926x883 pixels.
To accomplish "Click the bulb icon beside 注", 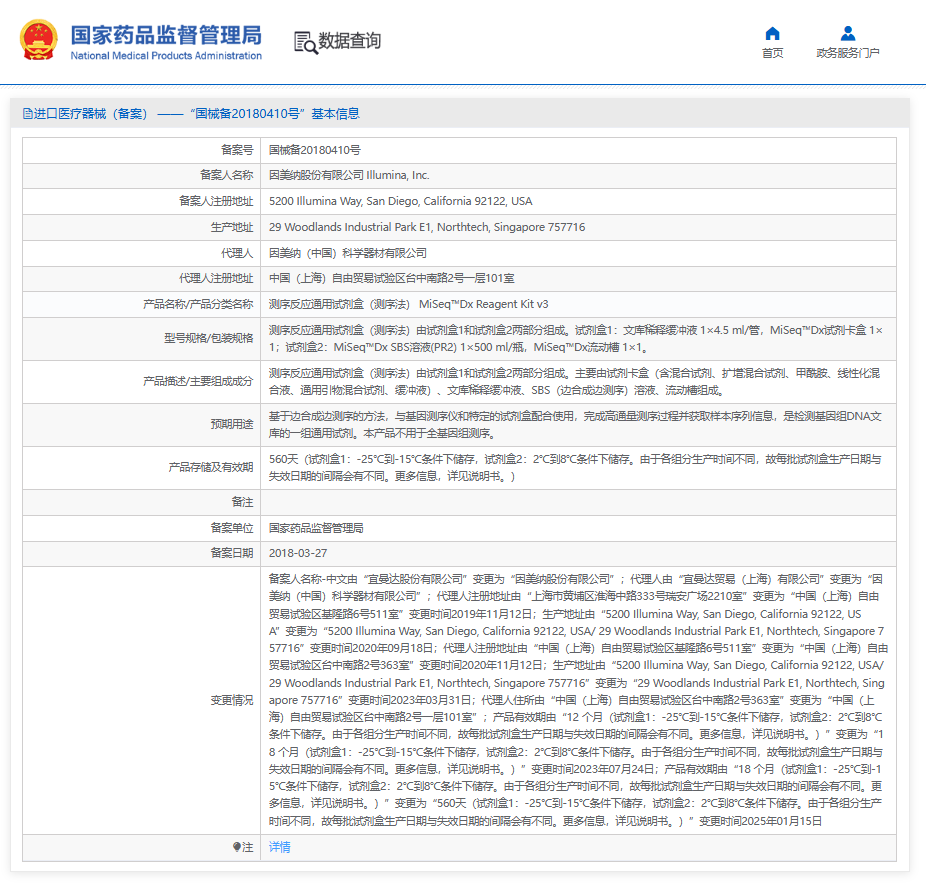I will [x=237, y=847].
